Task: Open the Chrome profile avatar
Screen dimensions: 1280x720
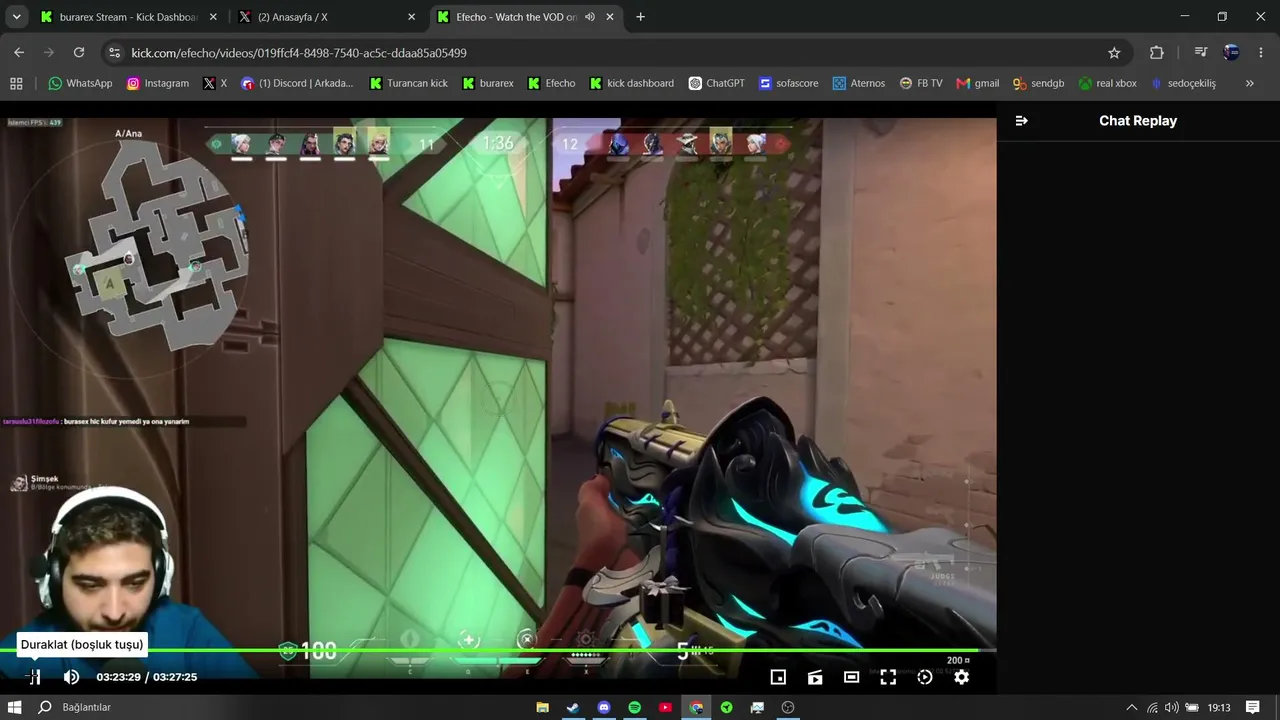Action: point(1231,53)
